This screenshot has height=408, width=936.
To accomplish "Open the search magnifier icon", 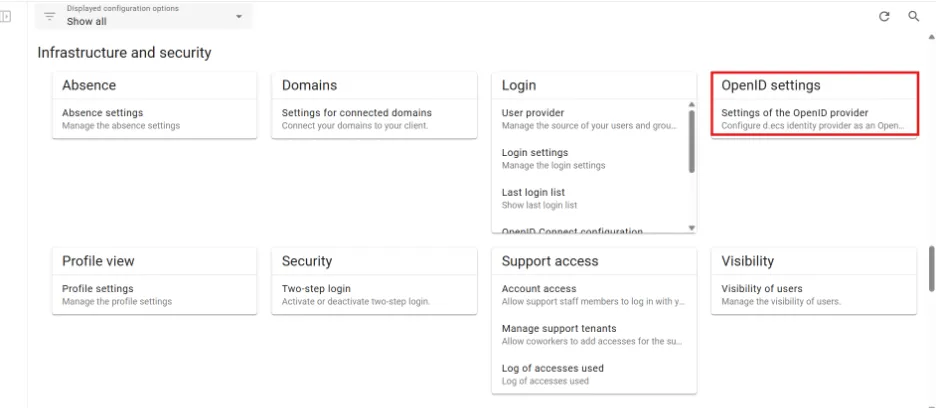I will tap(913, 17).
